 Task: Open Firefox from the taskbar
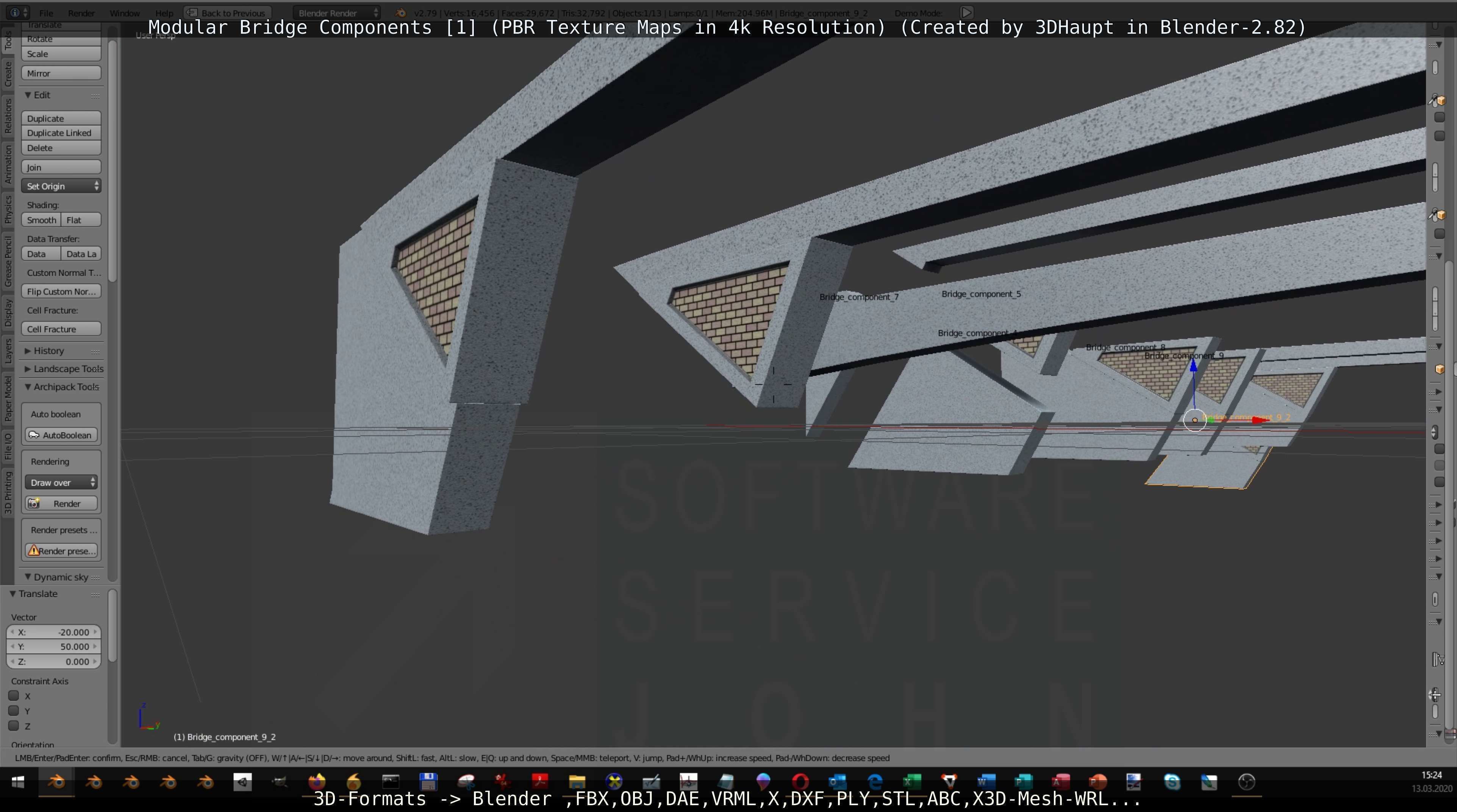[x=317, y=782]
